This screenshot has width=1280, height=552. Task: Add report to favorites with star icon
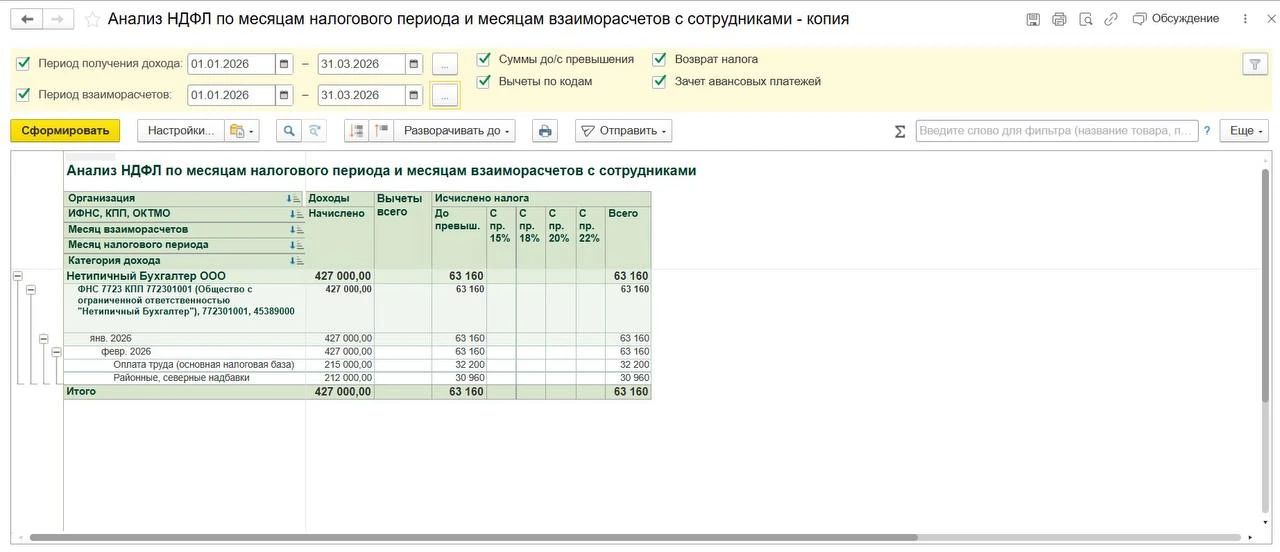(x=92, y=19)
